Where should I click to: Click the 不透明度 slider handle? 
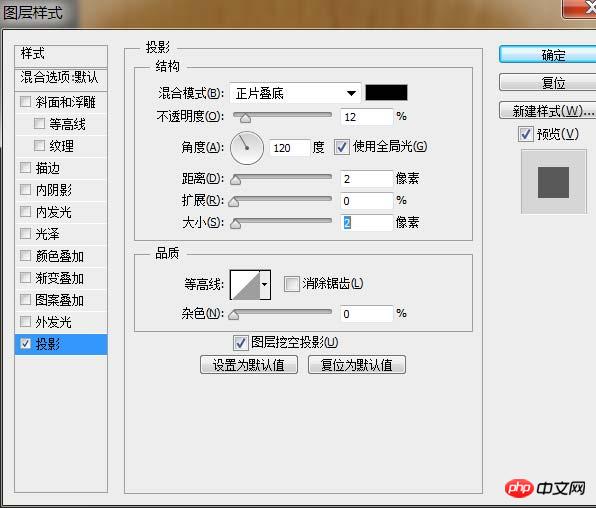pyautogui.click(x=246, y=118)
